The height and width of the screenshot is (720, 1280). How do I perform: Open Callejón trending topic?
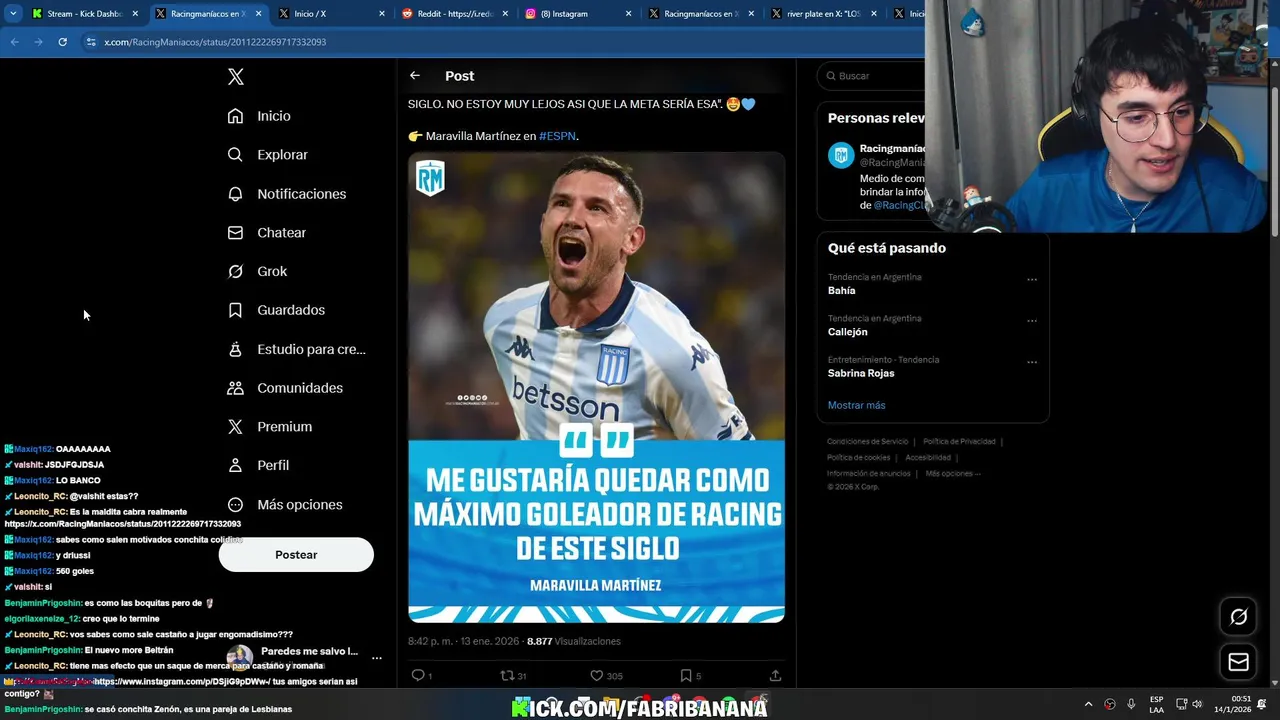point(847,332)
